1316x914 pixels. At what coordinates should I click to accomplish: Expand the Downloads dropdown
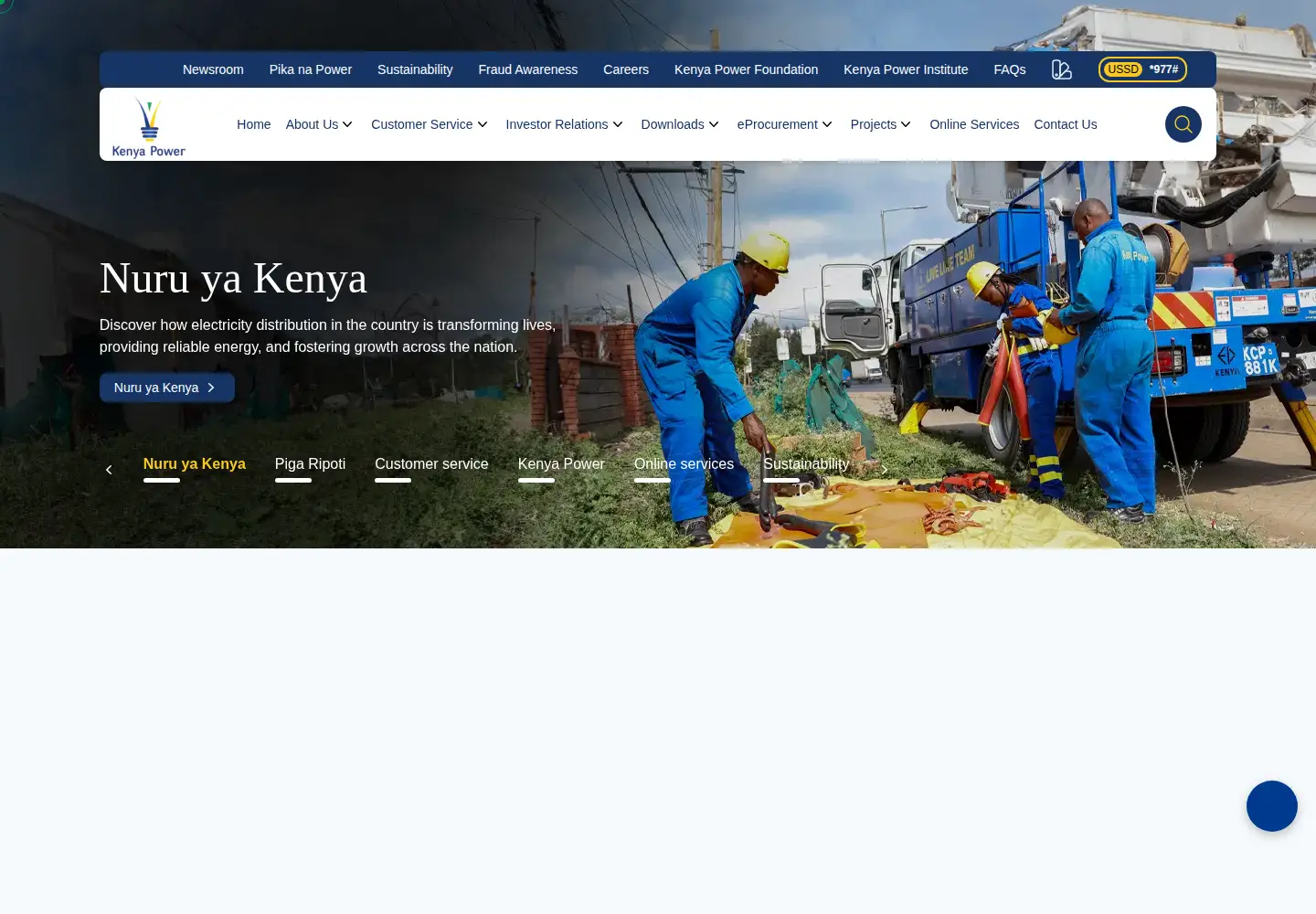680,124
